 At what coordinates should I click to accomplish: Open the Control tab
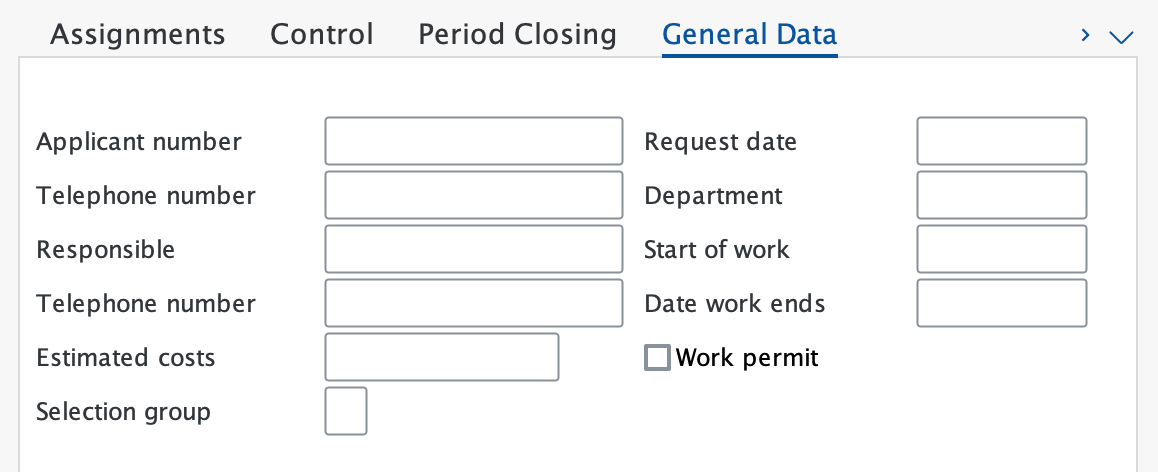click(x=322, y=35)
